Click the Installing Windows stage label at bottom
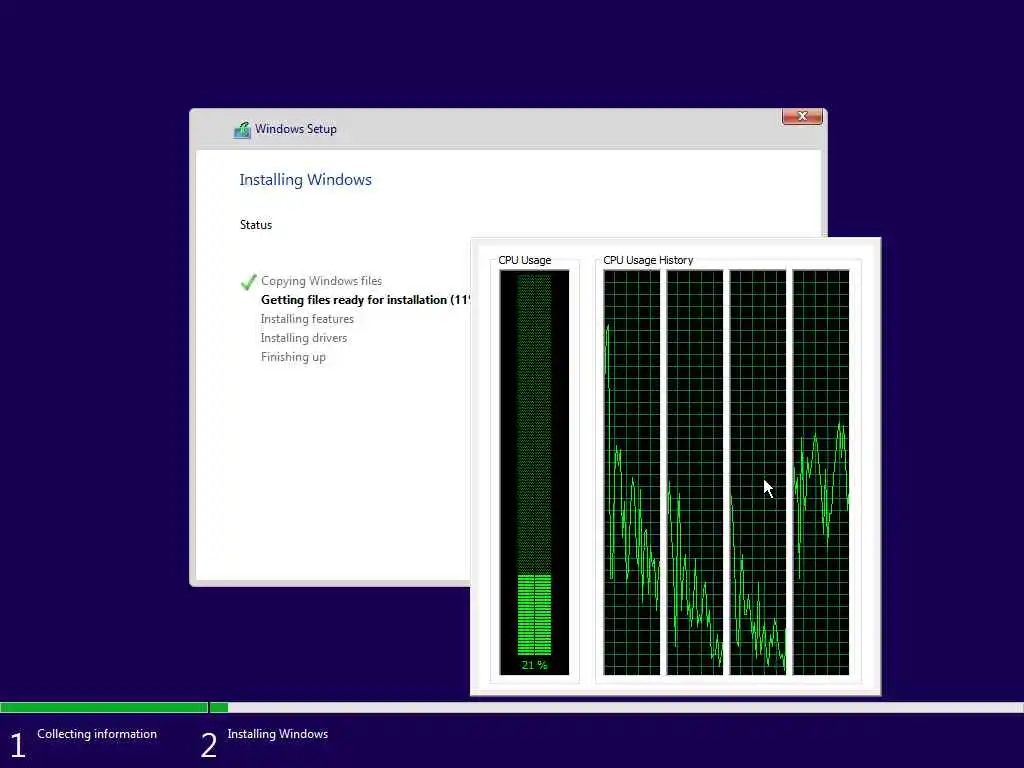This screenshot has width=1024, height=768. (278, 734)
